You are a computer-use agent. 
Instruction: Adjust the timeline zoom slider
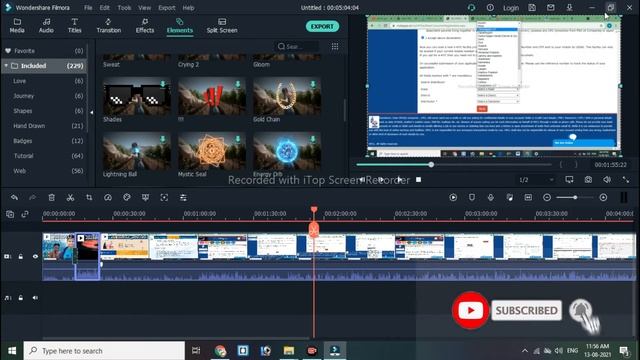pyautogui.click(x=575, y=198)
